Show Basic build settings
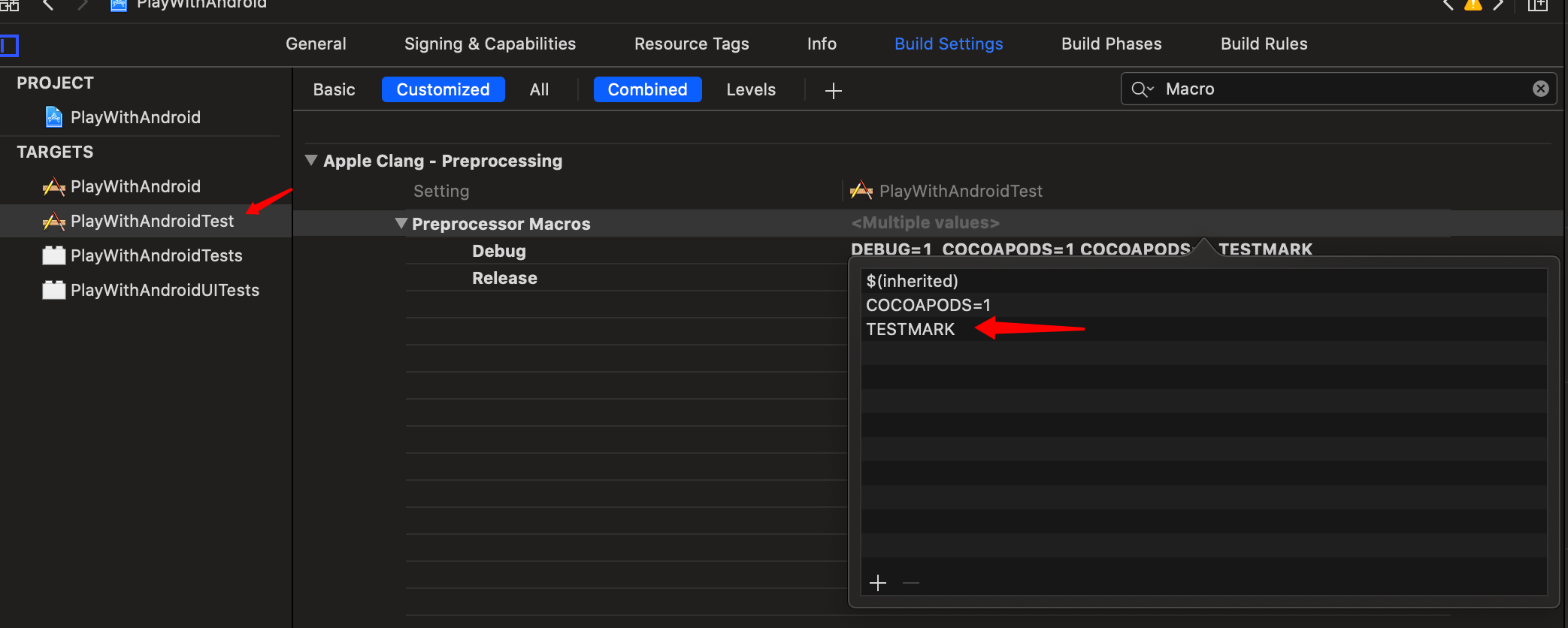 [x=334, y=89]
